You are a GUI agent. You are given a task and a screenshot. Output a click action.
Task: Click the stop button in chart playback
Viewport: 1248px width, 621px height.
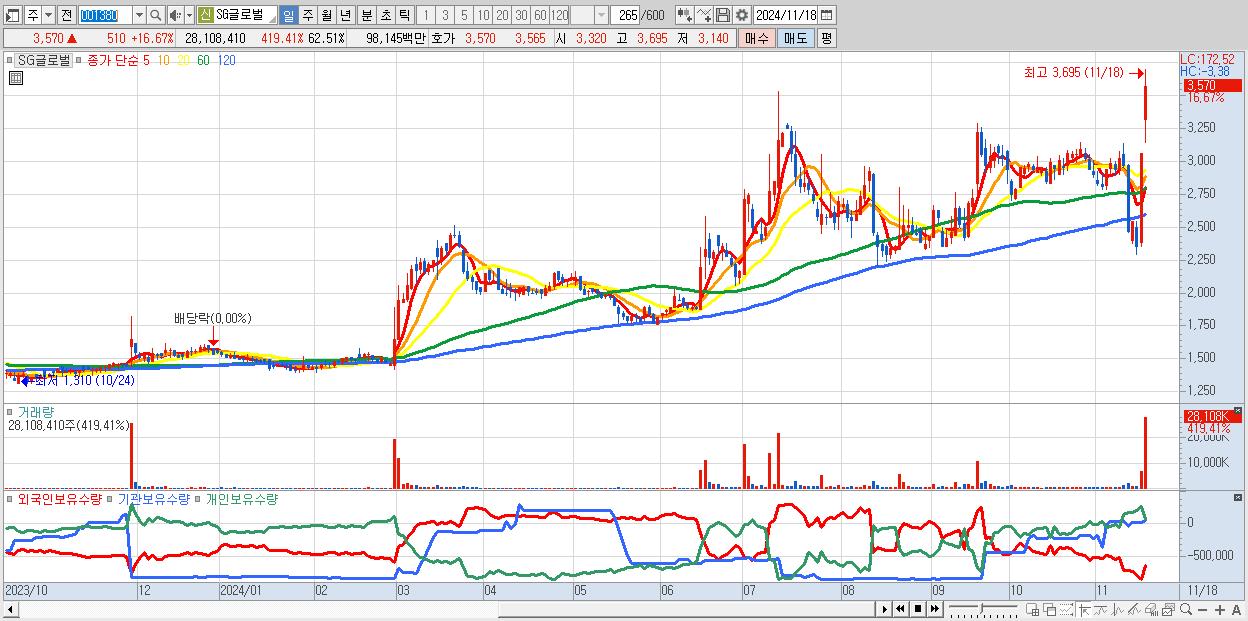(918, 609)
